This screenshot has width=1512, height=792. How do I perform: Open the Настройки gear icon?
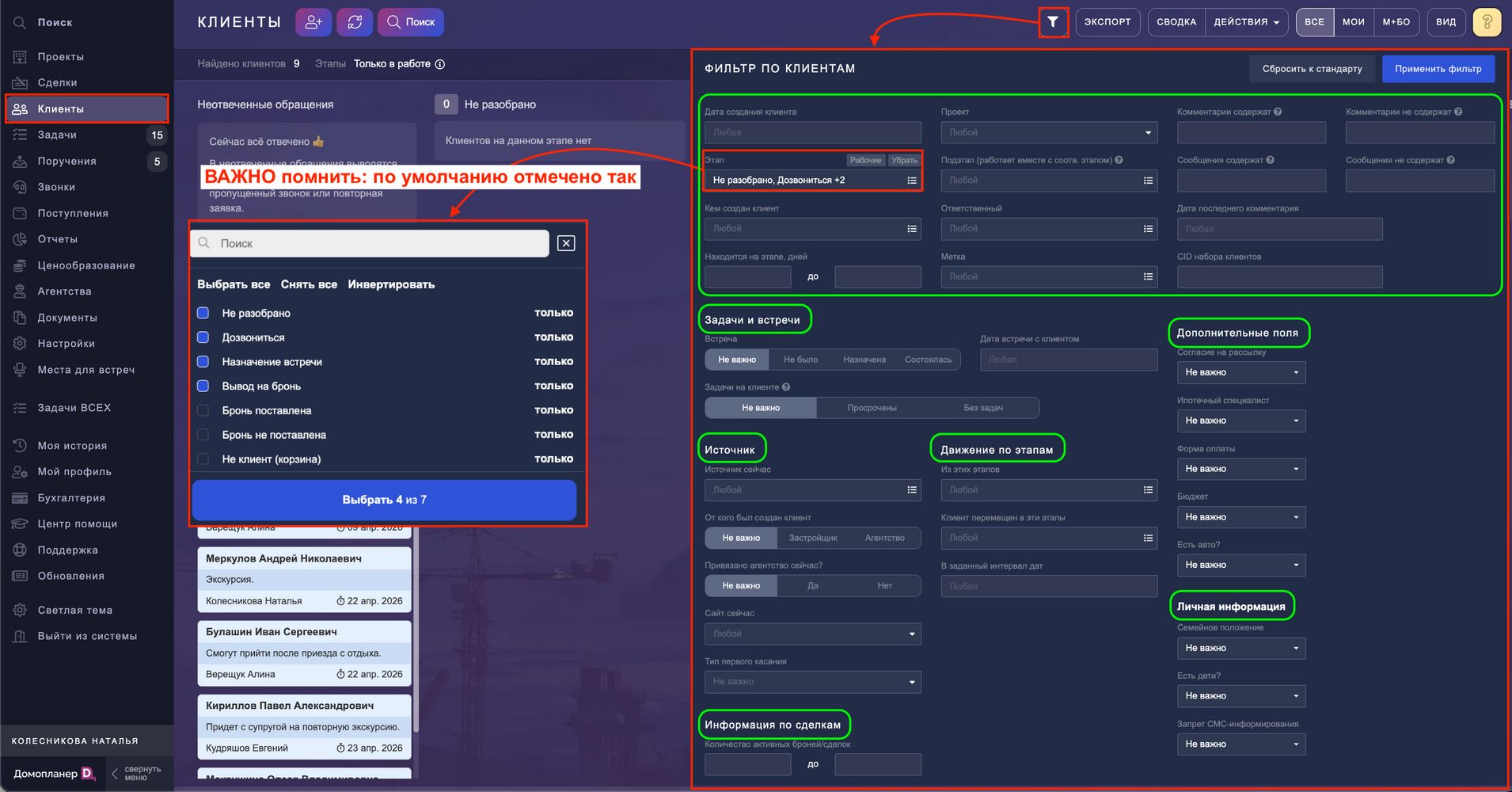tap(20, 344)
